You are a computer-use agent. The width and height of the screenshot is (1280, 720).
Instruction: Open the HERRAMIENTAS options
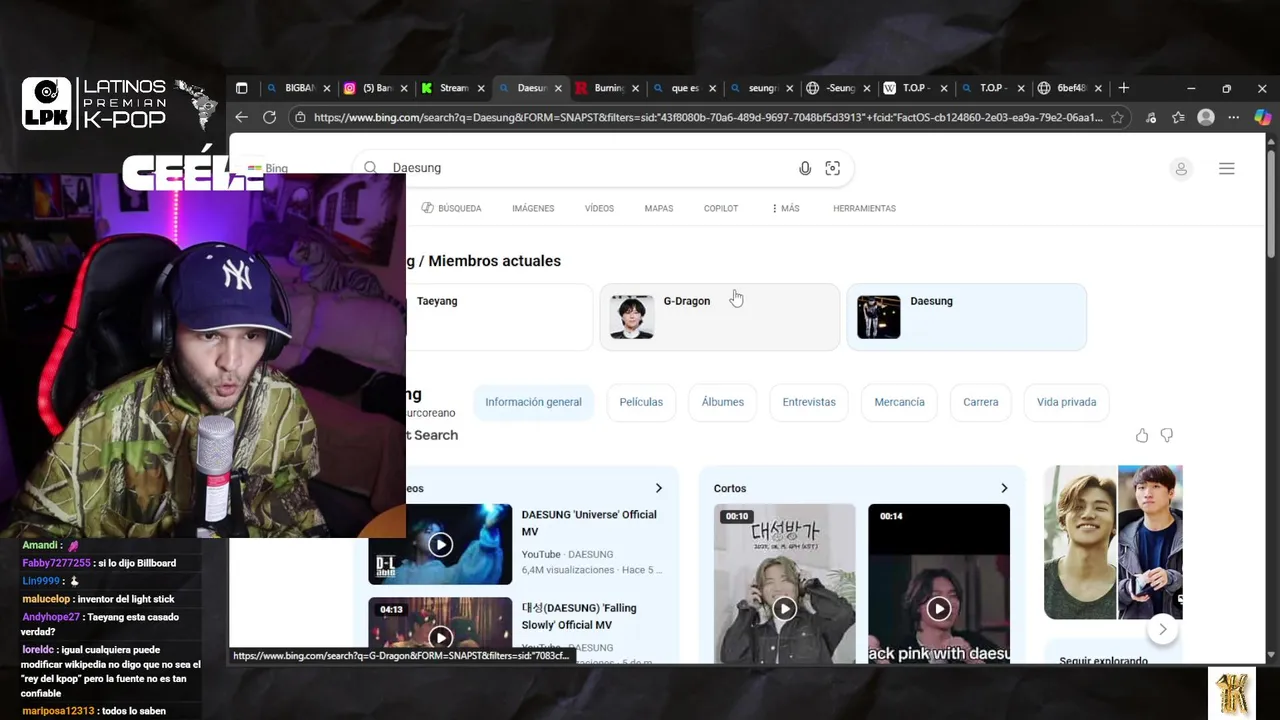pyautogui.click(x=864, y=208)
